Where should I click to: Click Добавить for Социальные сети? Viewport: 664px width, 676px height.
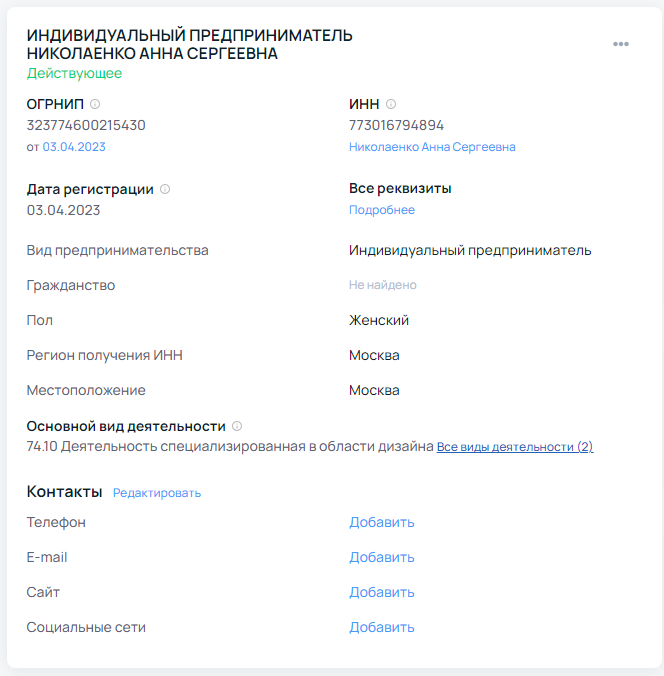click(381, 627)
